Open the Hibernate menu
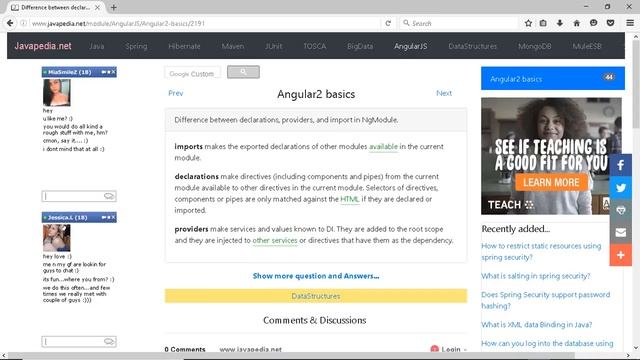This screenshot has height=360, width=640. tap(184, 46)
